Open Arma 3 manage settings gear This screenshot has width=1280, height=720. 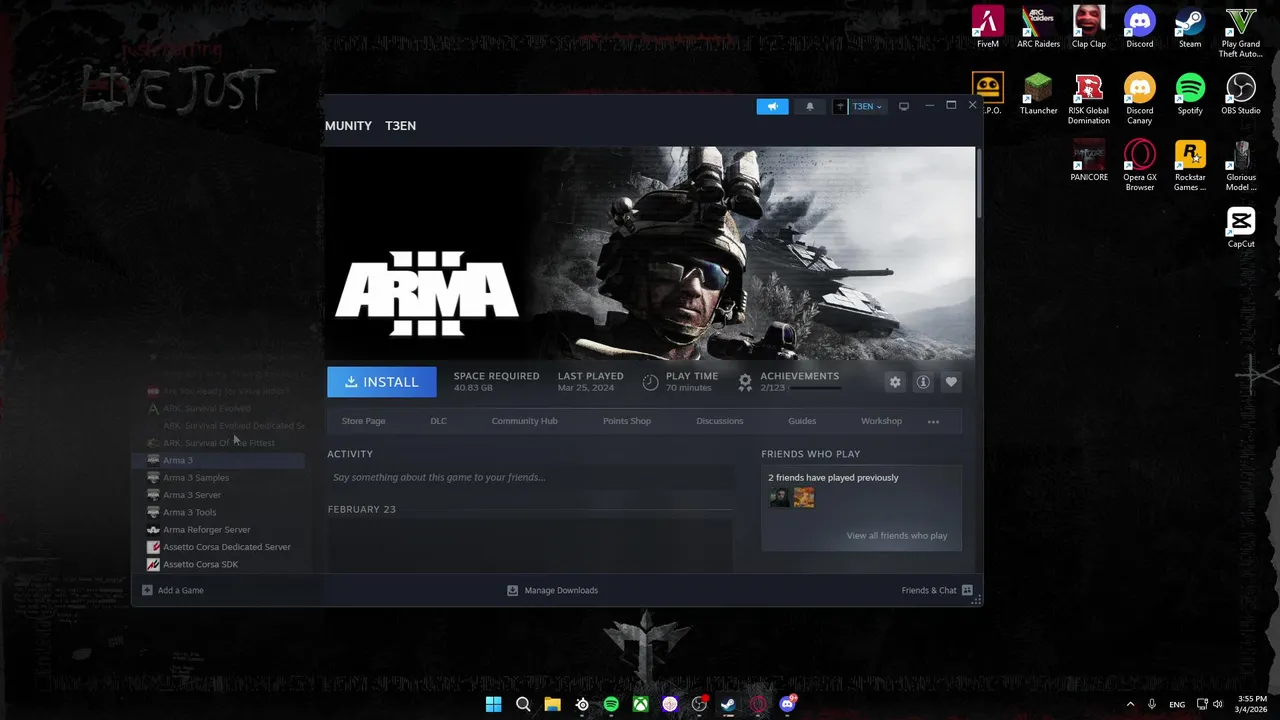tap(895, 382)
